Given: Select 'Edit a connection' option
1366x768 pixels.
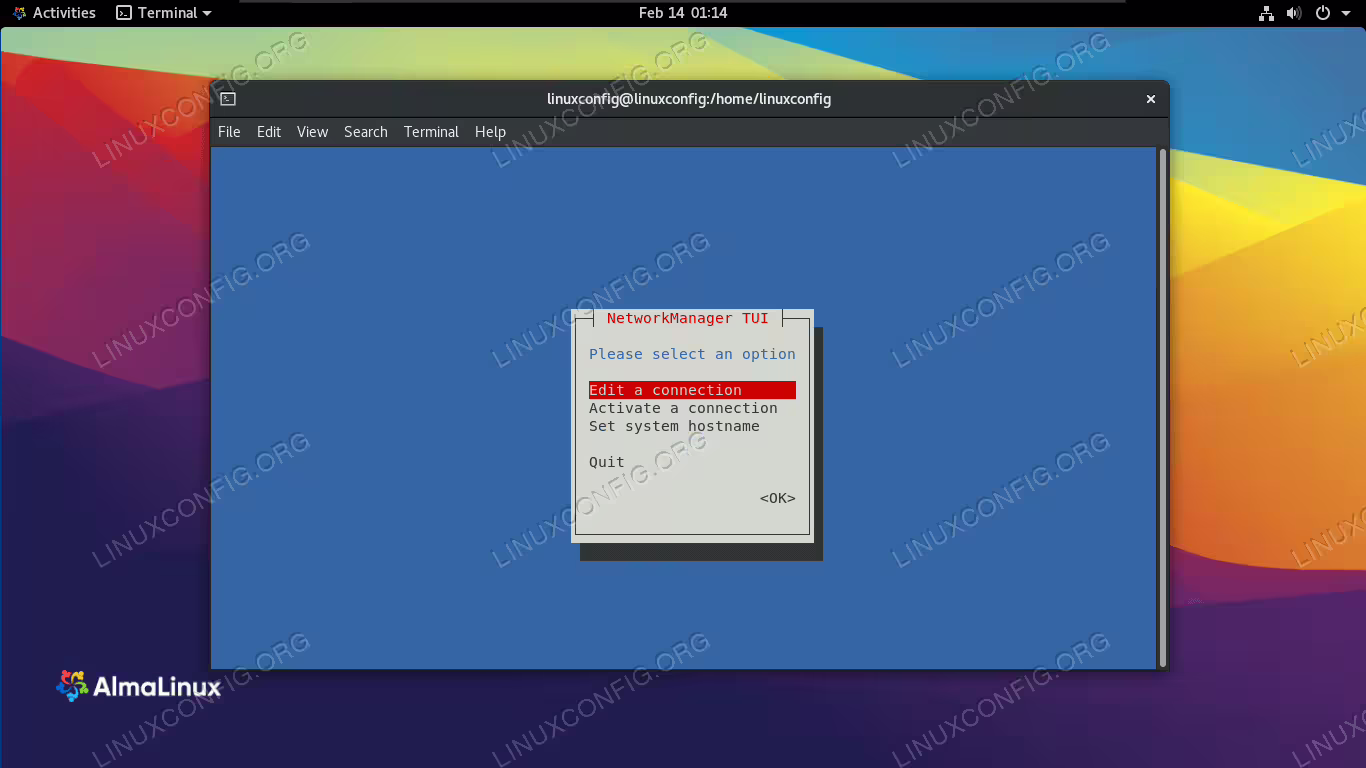Looking at the screenshot, I should [x=692, y=390].
